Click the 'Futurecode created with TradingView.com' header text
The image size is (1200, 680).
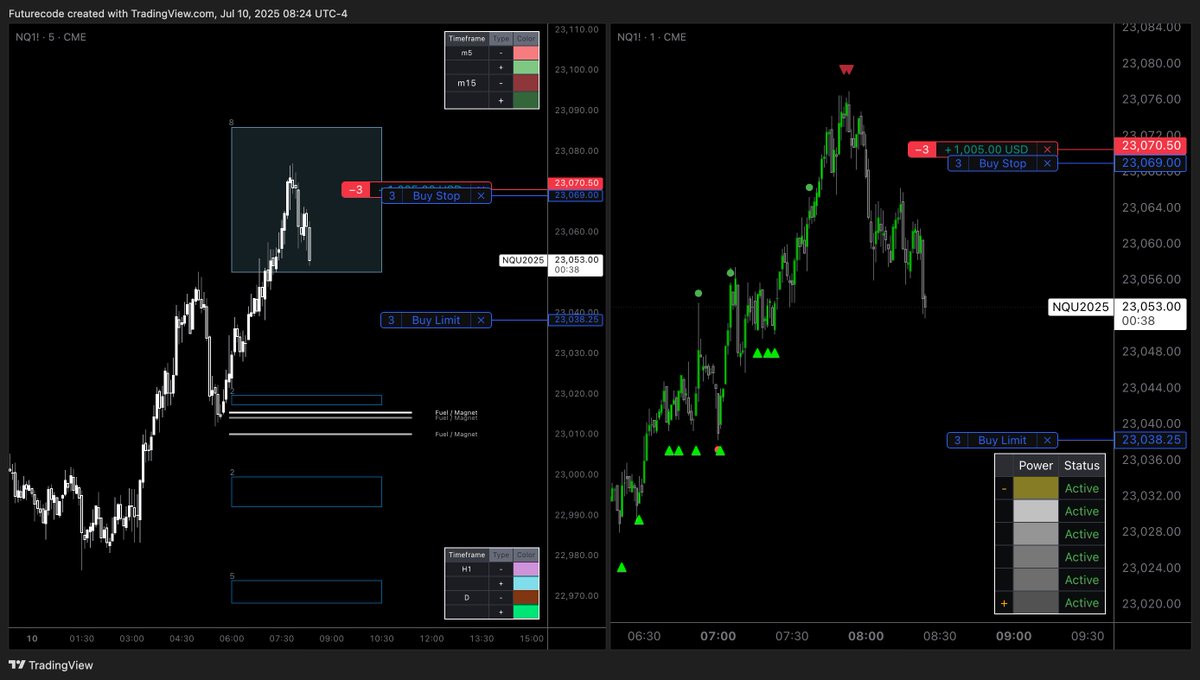tap(111, 13)
